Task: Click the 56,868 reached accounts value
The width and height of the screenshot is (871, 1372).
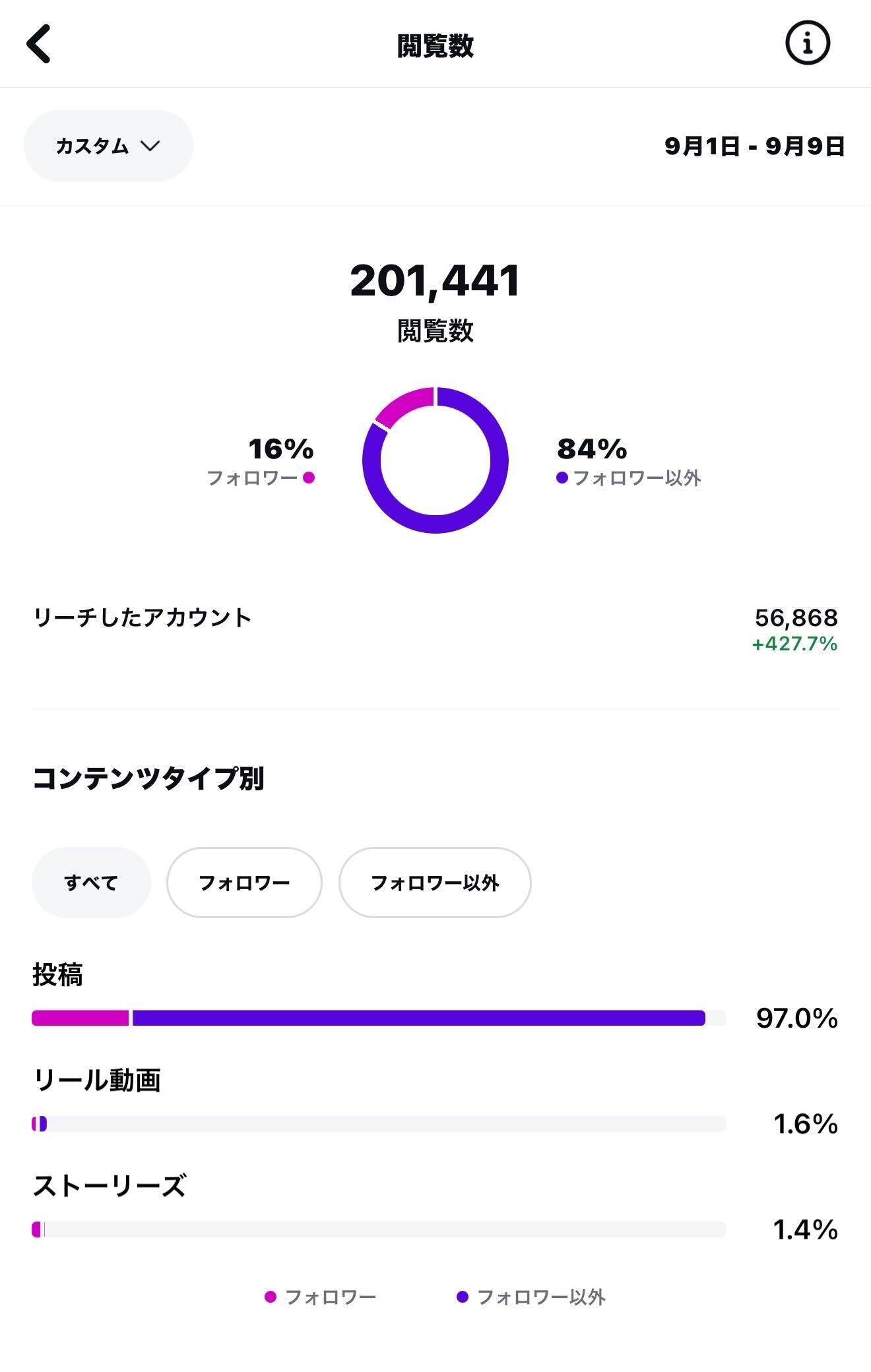Action: (x=796, y=618)
